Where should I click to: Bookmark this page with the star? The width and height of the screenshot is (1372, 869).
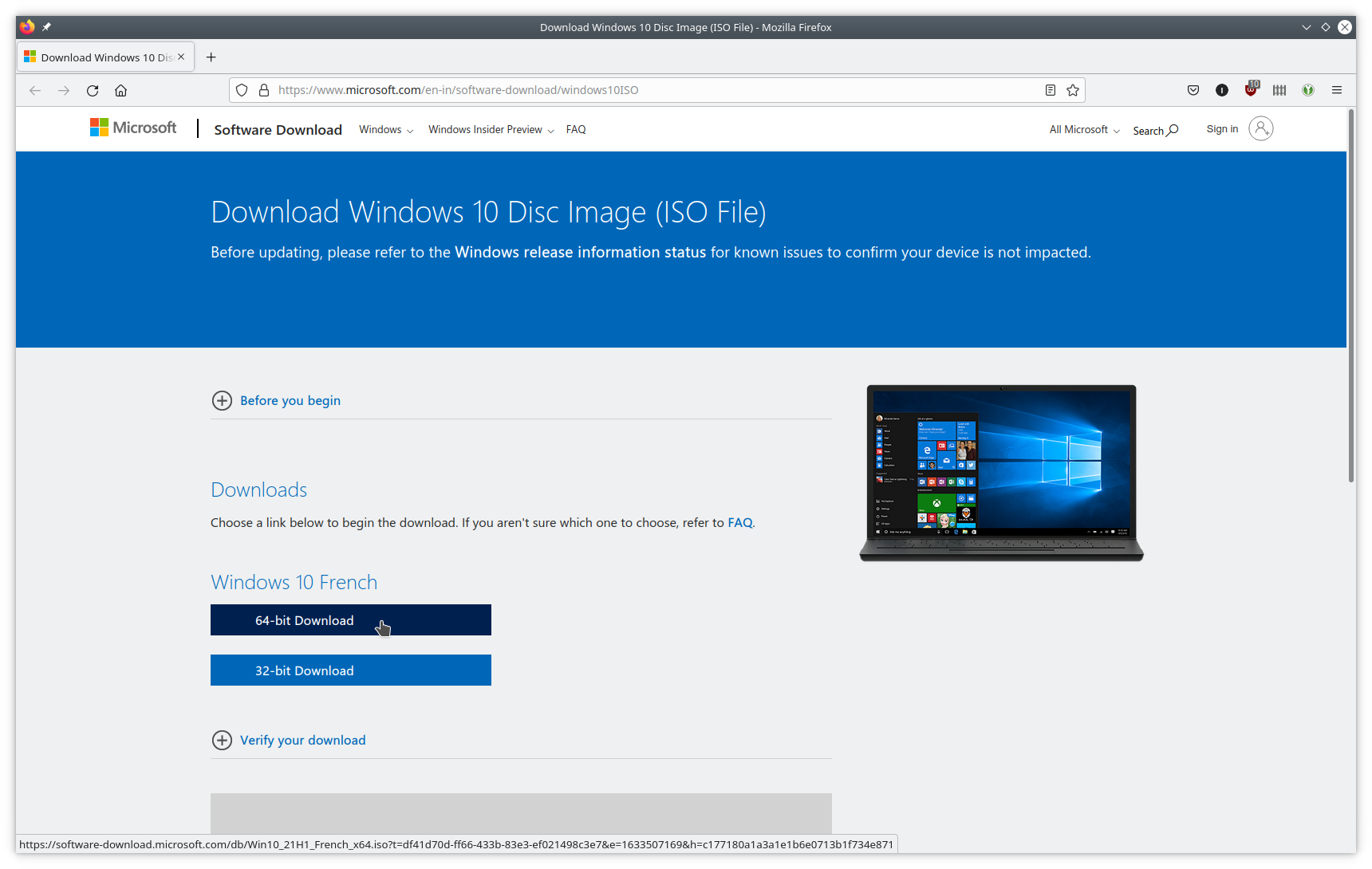pyautogui.click(x=1073, y=90)
